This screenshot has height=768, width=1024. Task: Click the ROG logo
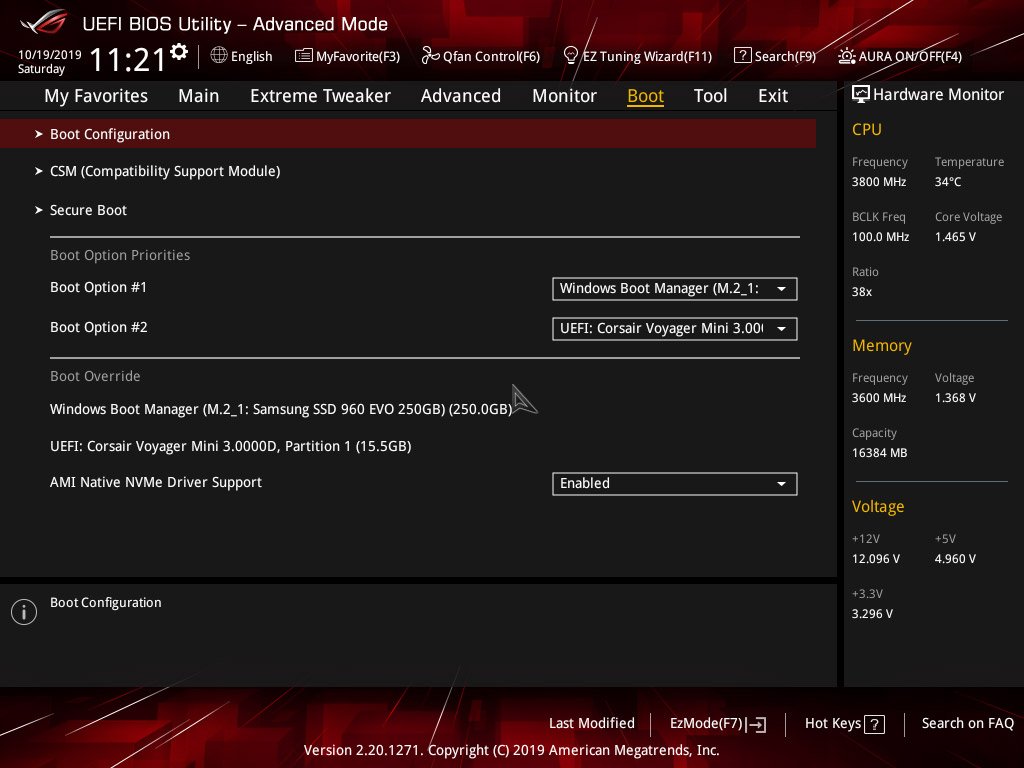44,22
